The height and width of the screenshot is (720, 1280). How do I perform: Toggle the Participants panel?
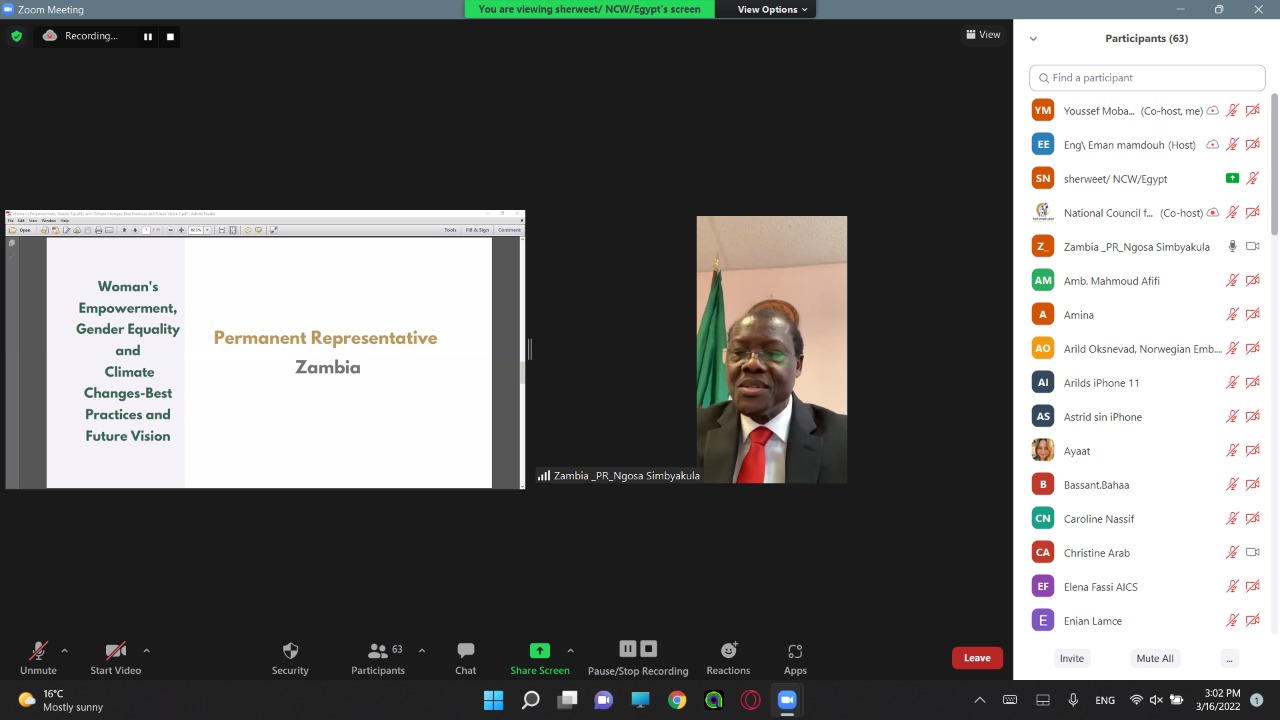coord(378,657)
